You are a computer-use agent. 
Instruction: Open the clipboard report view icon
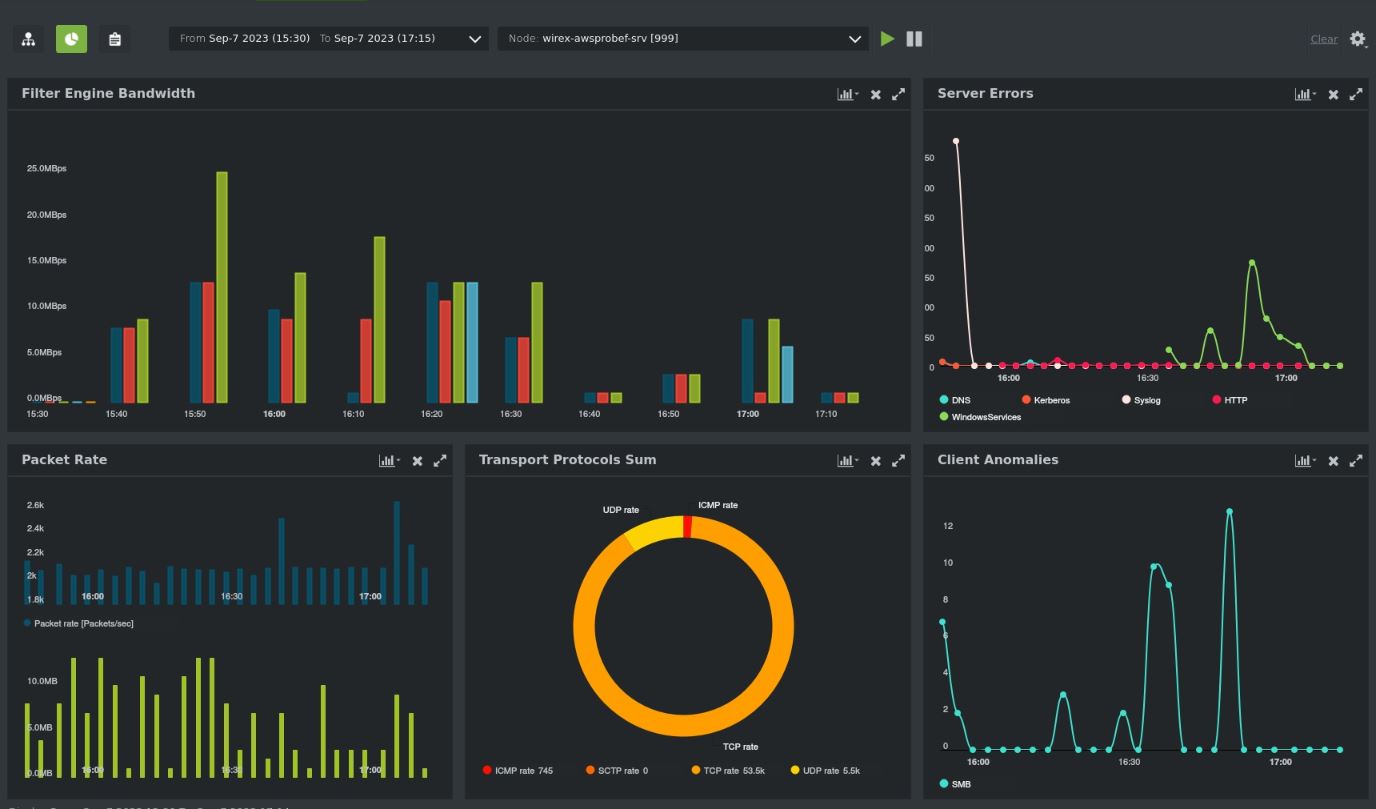(114, 39)
